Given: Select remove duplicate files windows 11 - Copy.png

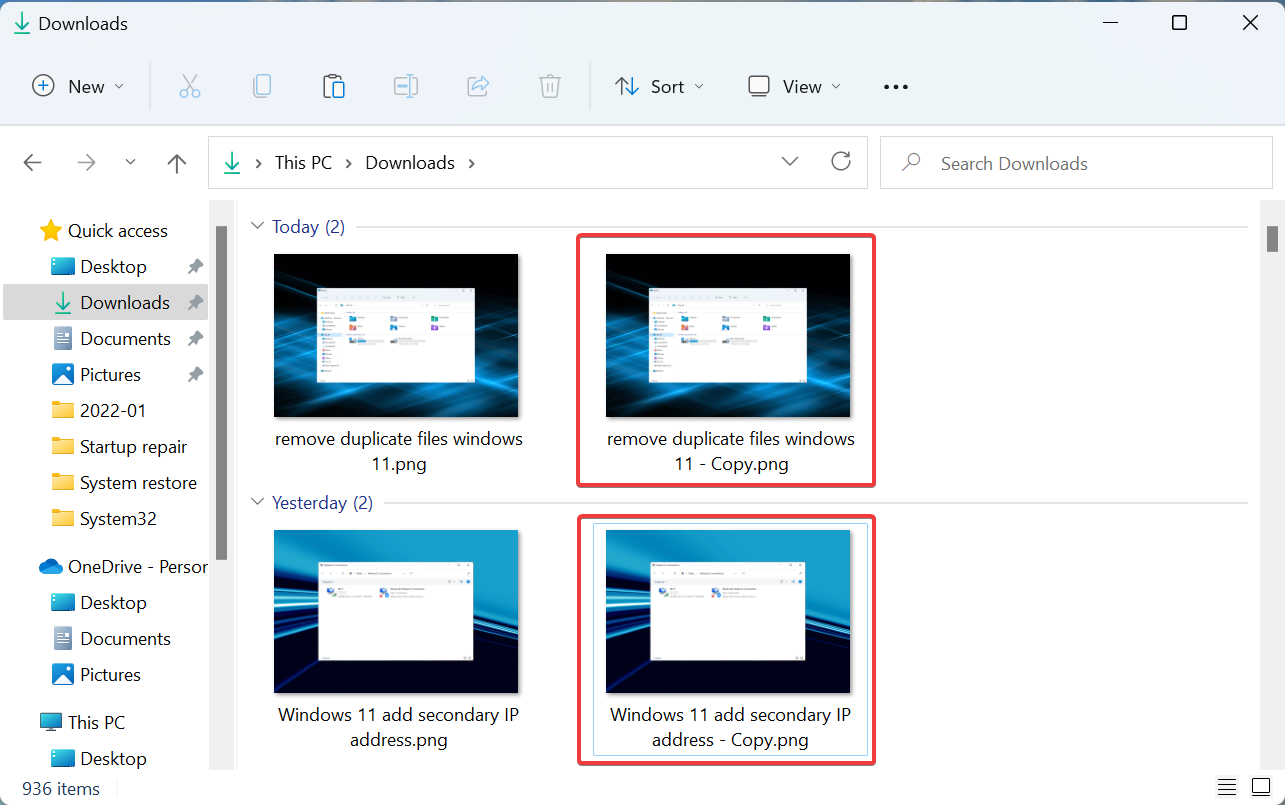Looking at the screenshot, I should [727, 360].
